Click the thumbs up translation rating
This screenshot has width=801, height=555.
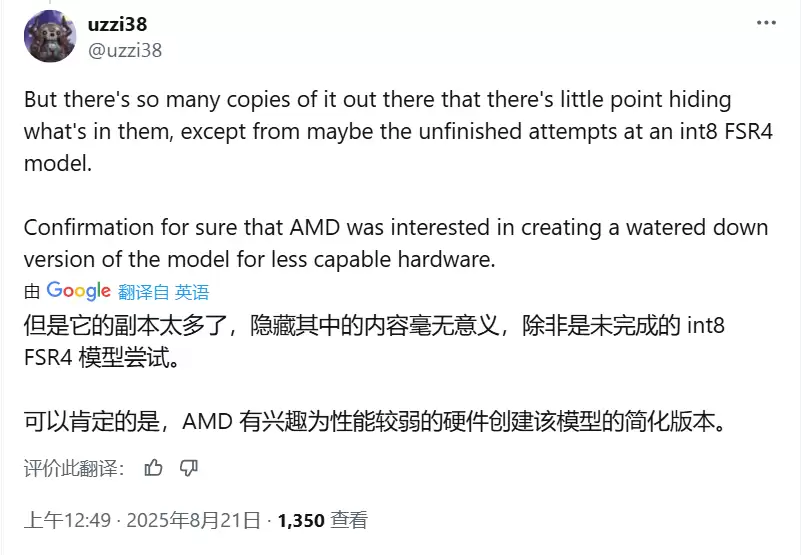(x=153, y=467)
